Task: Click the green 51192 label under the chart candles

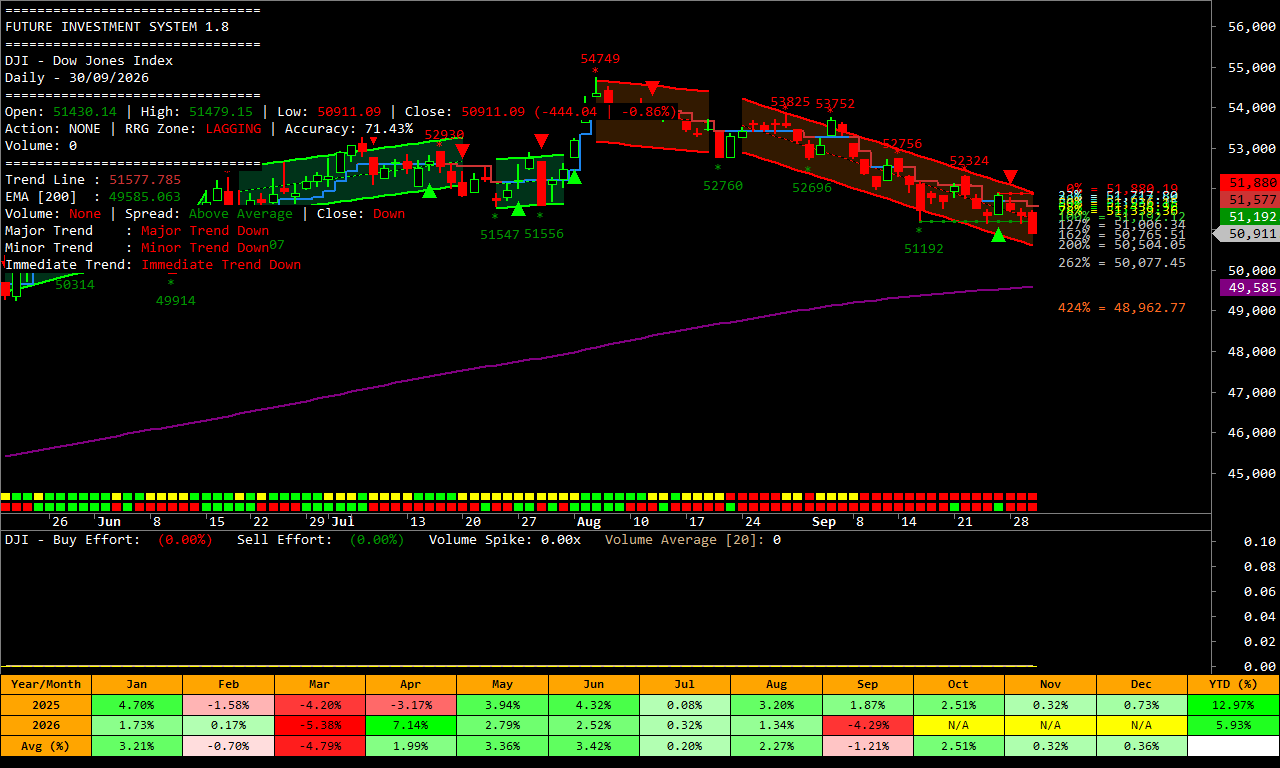Action: tap(924, 249)
